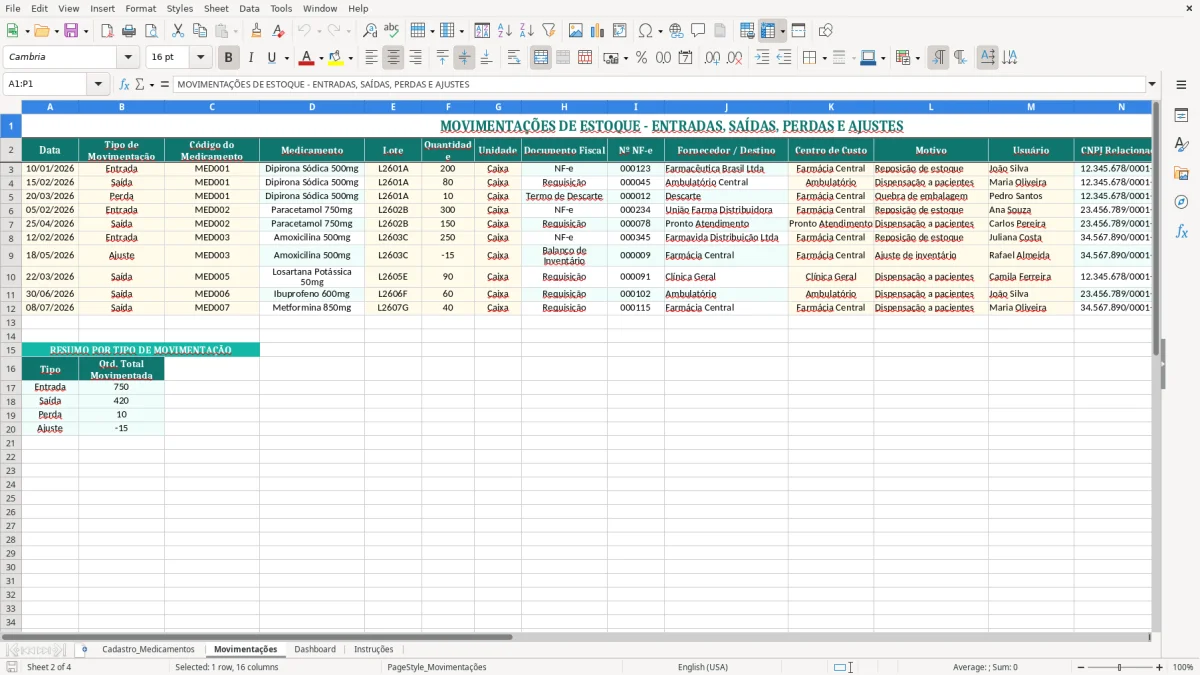
Task: Click the column D header
Action: [x=312, y=107]
